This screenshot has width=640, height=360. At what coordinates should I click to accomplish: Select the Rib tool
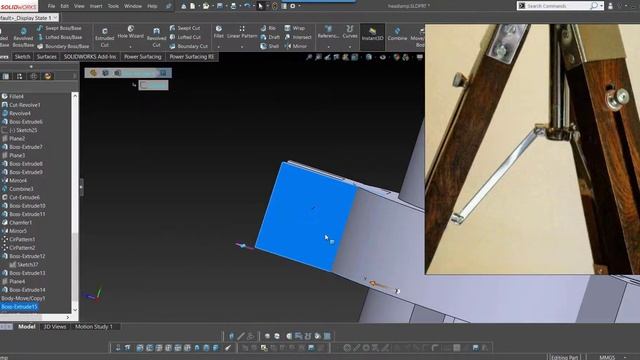point(268,28)
